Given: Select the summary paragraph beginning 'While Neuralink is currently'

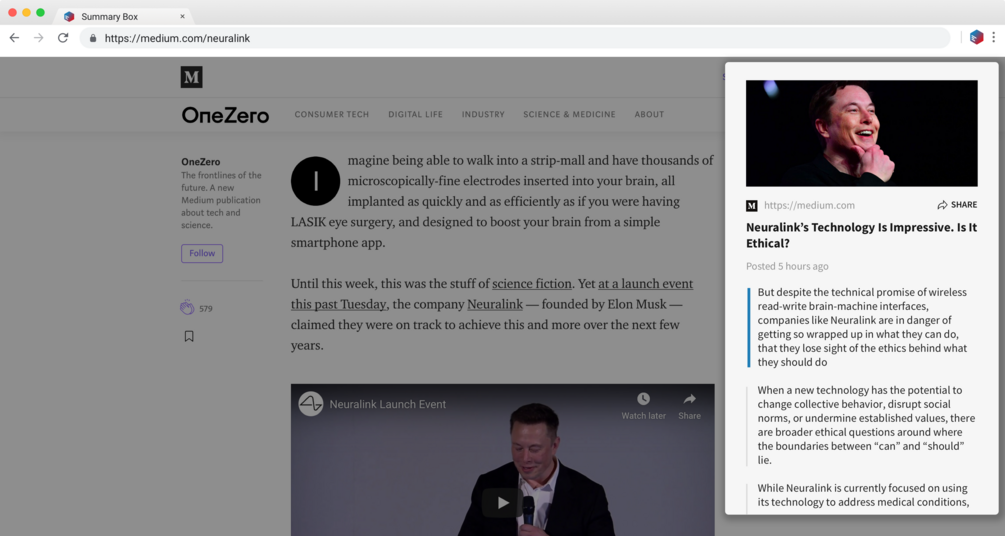Looking at the screenshot, I should point(863,495).
